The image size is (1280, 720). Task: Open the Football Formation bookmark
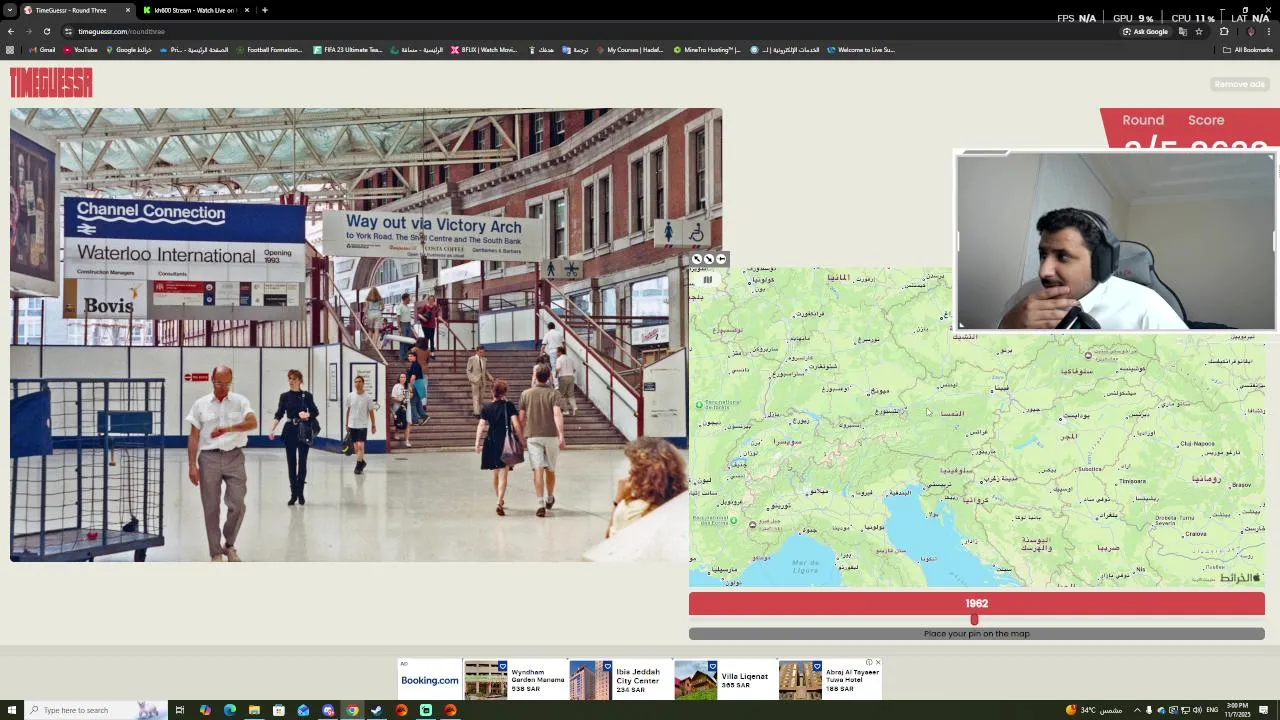(x=269, y=49)
